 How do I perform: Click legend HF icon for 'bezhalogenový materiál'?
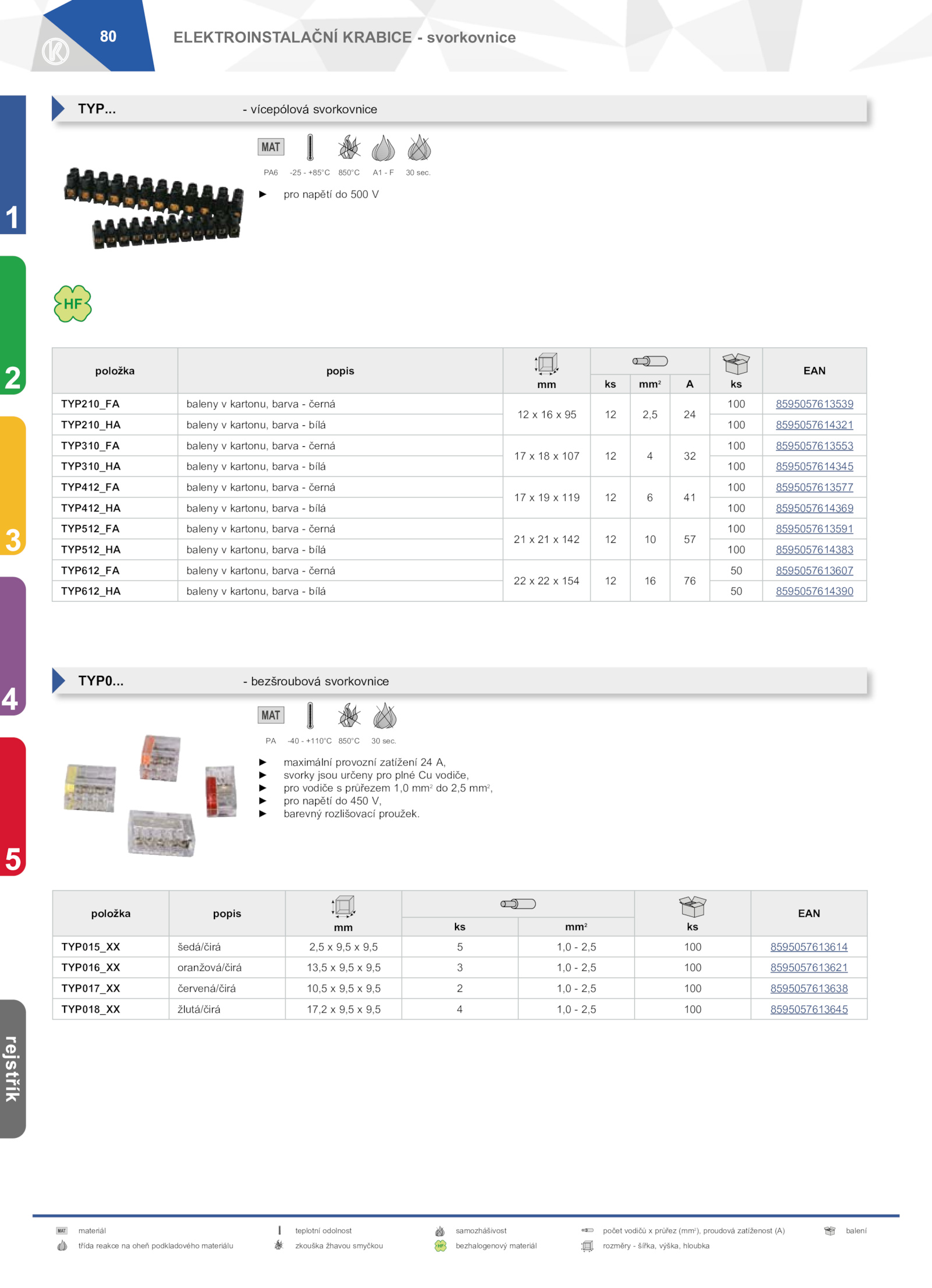[440, 1245]
